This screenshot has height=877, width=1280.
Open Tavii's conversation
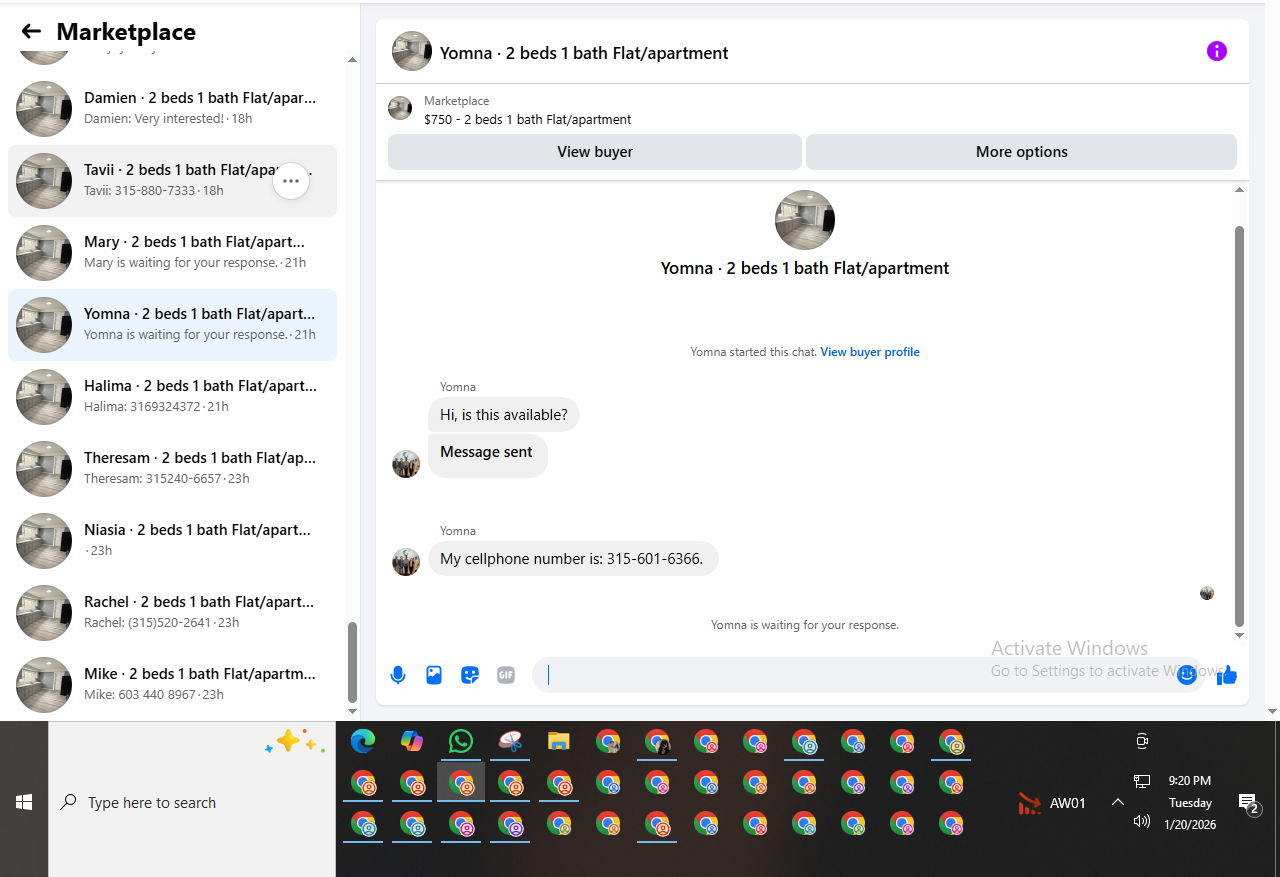[172, 181]
